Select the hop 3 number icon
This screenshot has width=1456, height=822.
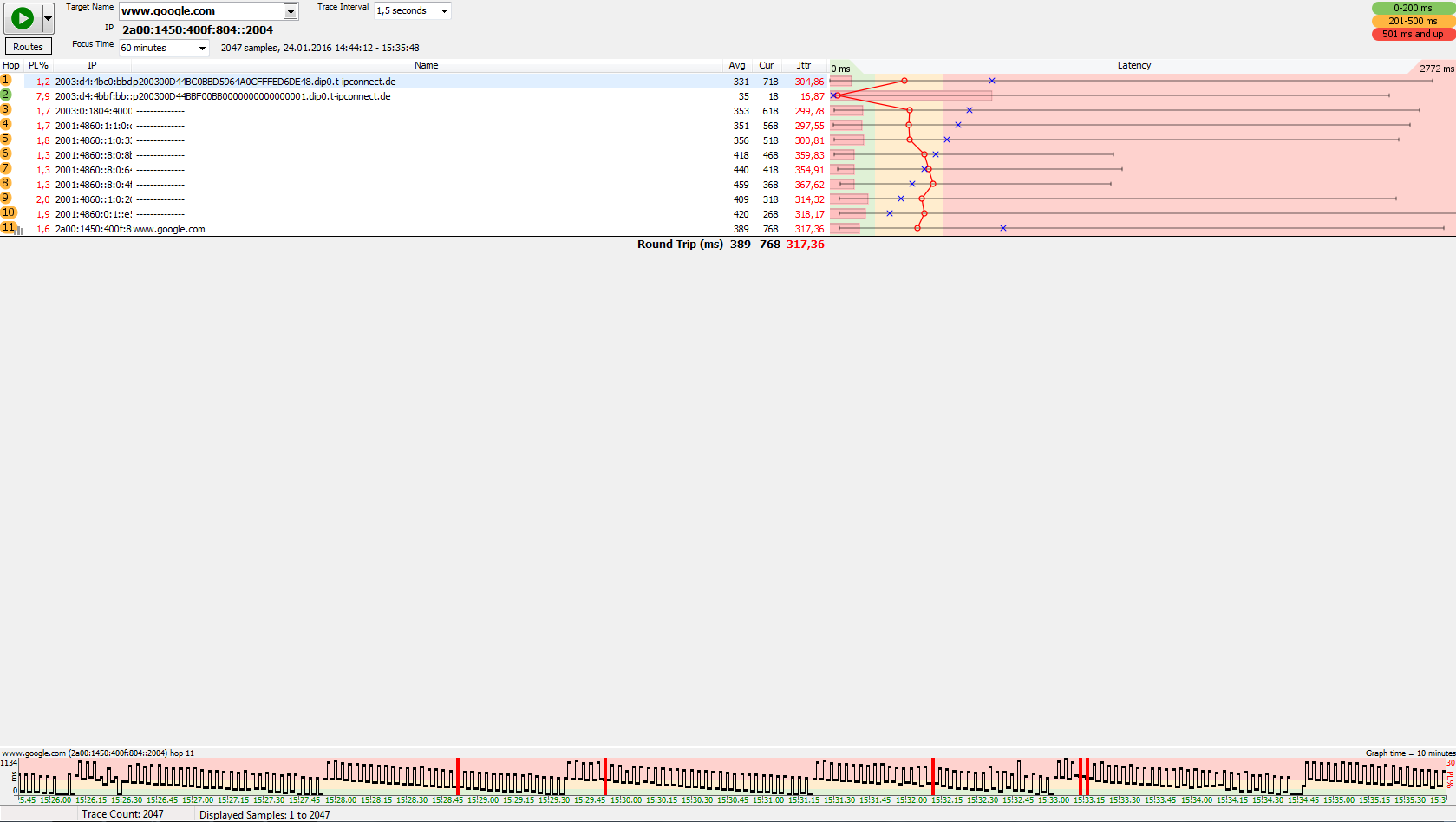tap(6, 110)
